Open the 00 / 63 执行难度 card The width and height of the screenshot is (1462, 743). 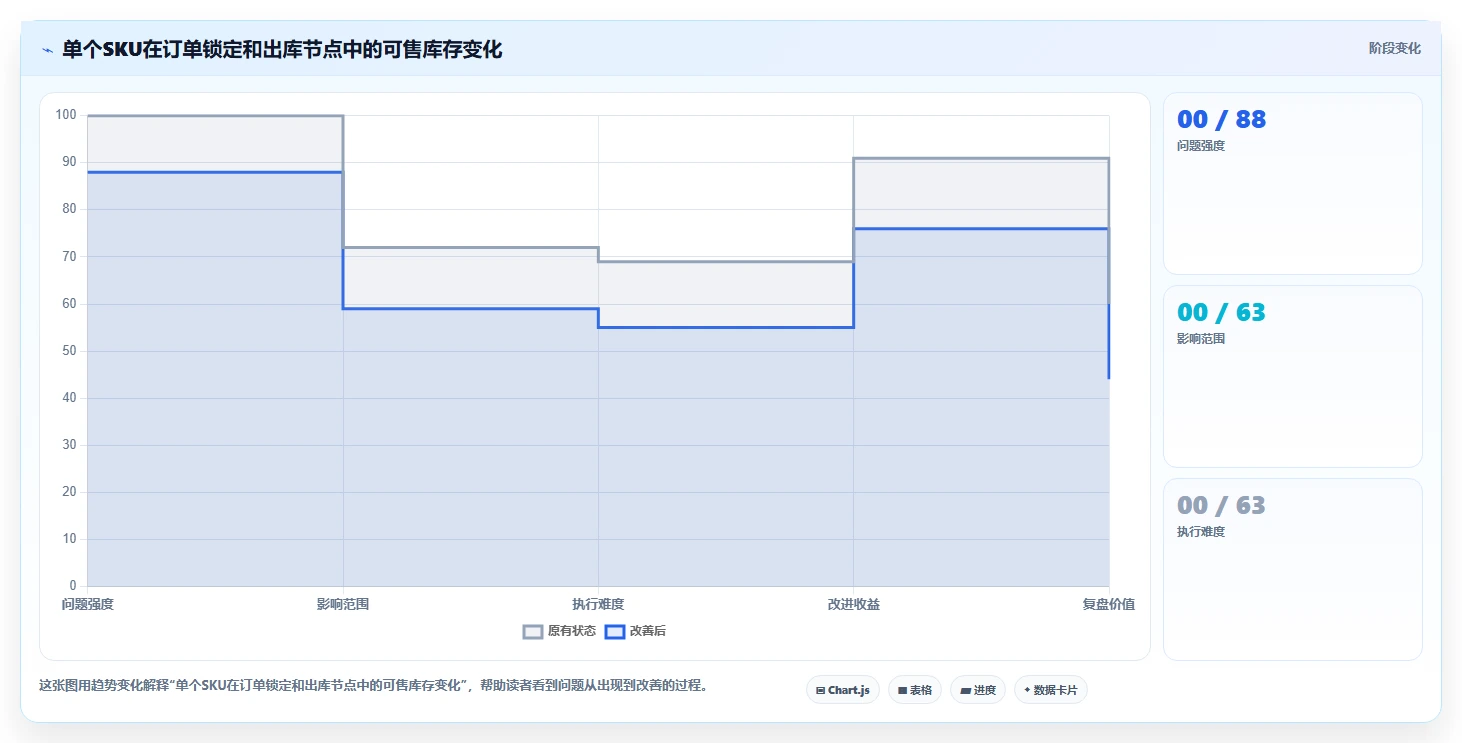coord(1292,570)
